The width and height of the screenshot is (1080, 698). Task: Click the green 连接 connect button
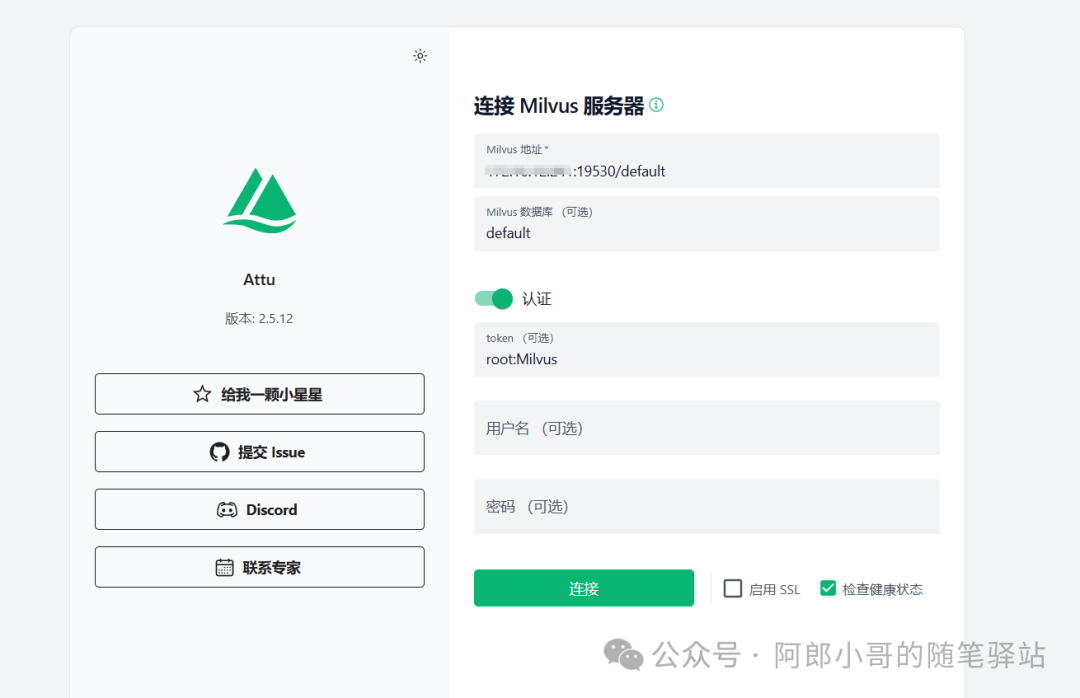pos(584,588)
